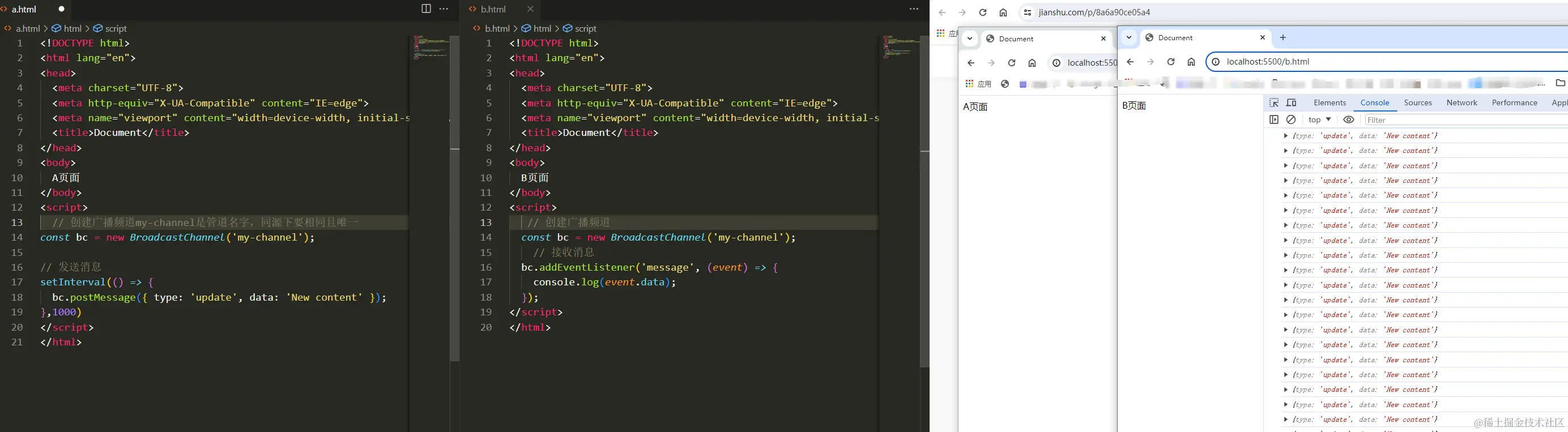Click the split editor icon in a.html pane

426,8
